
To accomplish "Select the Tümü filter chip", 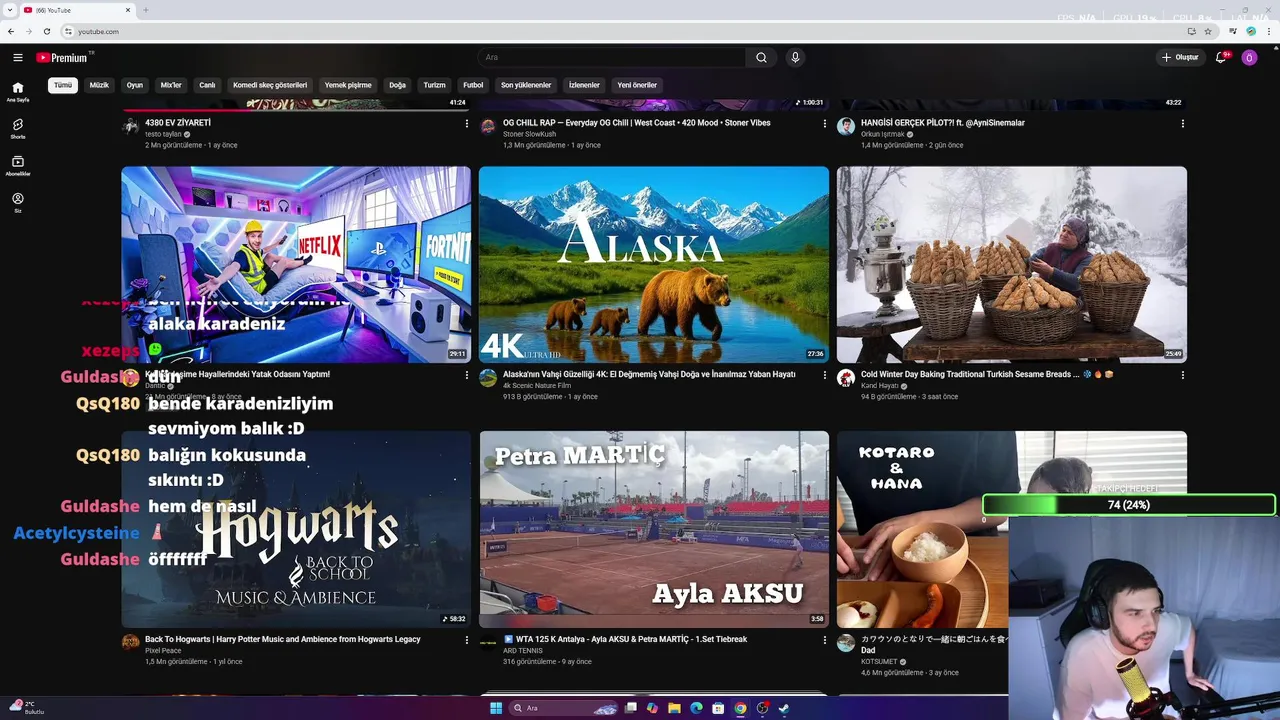I will (x=63, y=85).
